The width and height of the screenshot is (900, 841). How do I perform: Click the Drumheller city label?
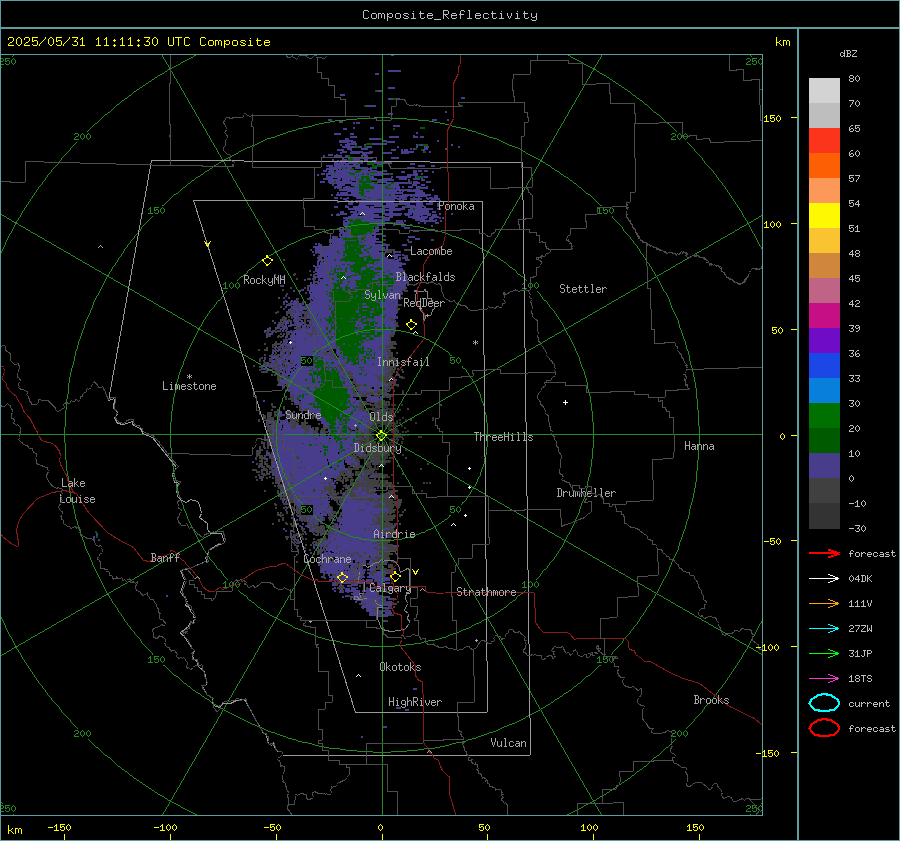[586, 493]
